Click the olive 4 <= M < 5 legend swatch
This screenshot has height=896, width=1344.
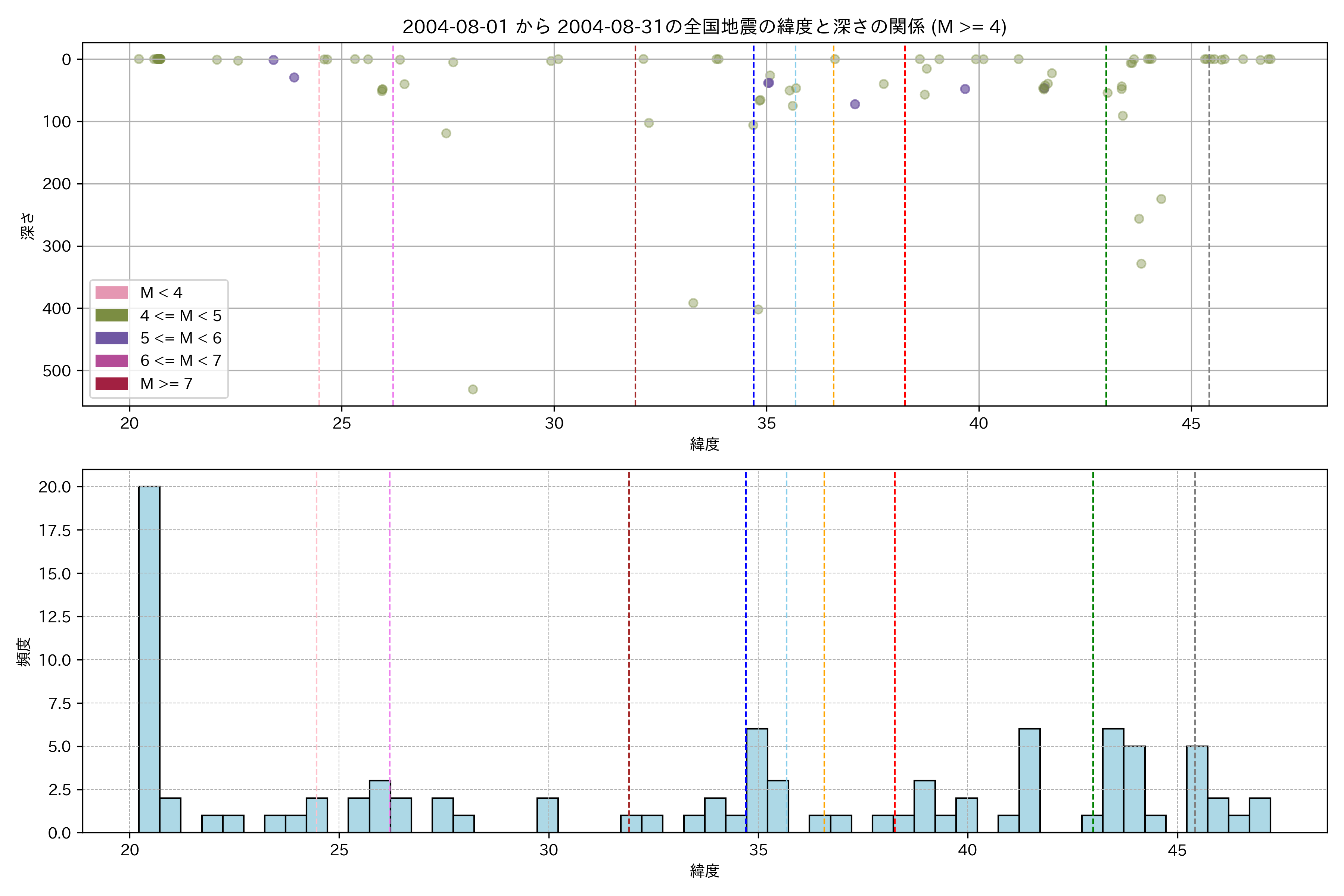[111, 315]
